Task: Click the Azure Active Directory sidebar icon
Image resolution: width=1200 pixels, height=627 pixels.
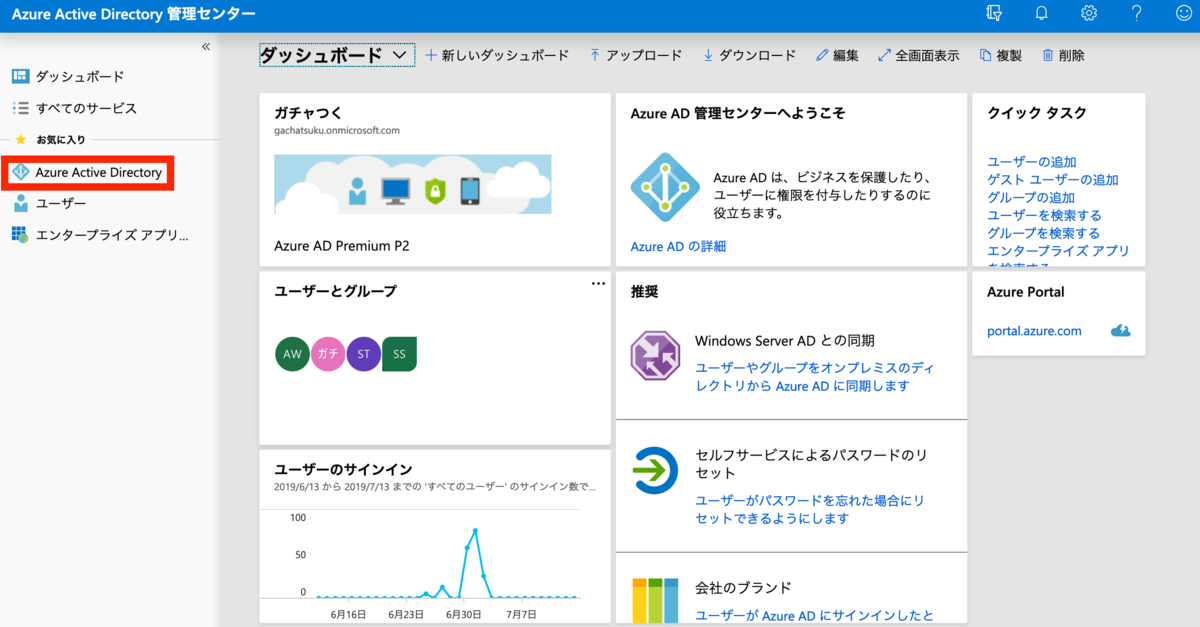Action: point(20,173)
